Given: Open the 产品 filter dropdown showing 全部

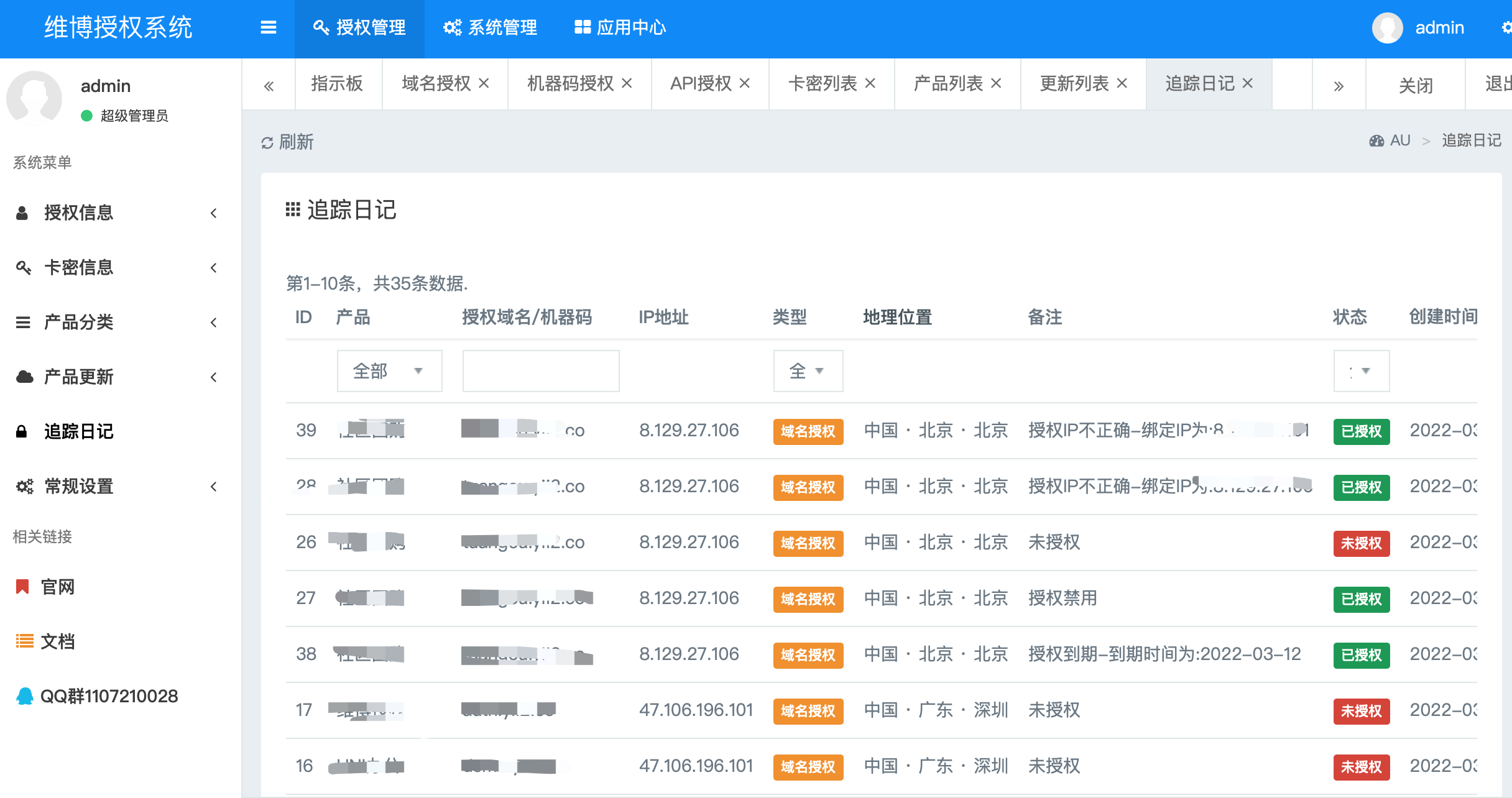Looking at the screenshot, I should 389,371.
